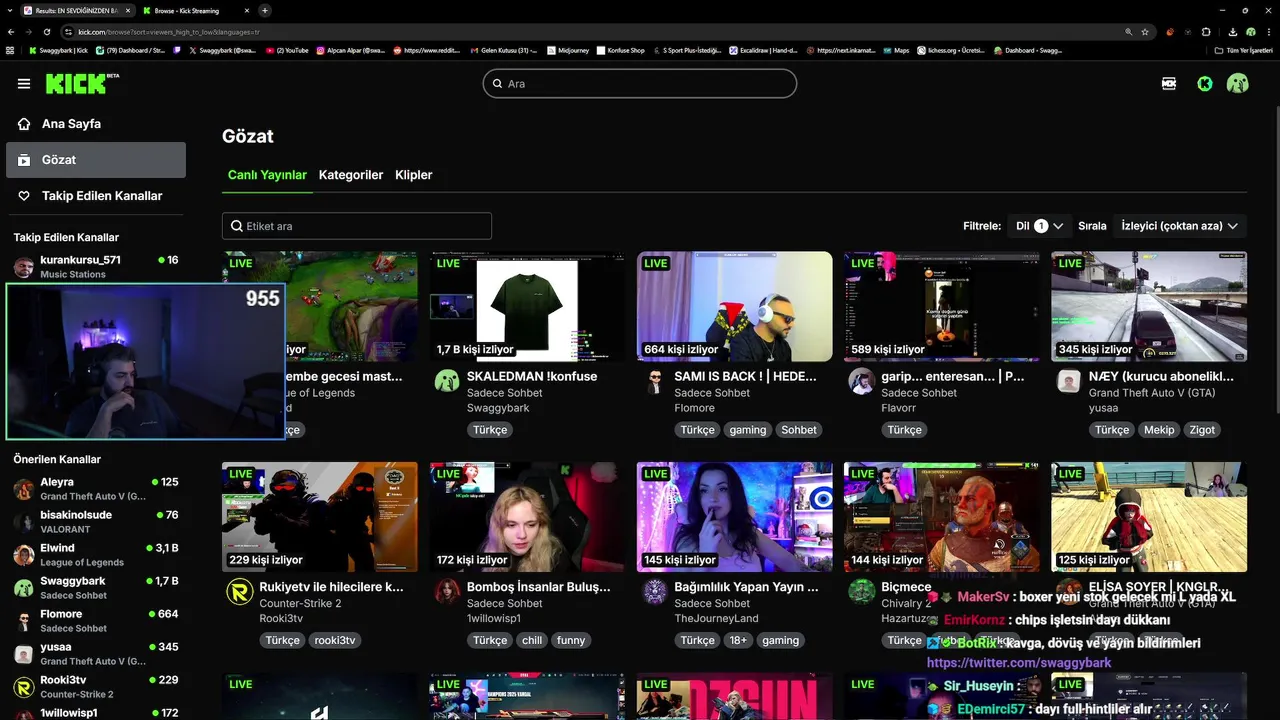Screen dimensions: 1280x720
Task: Click the browser back arrow
Action: click(x=10, y=32)
